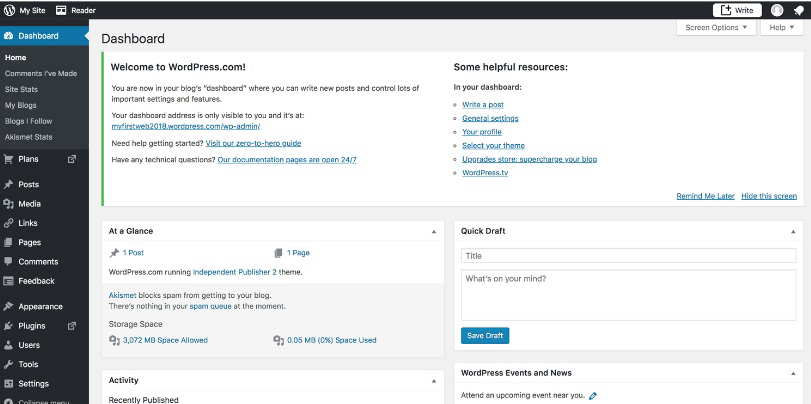Click the 3,072 MB Space Allowed link
The image size is (811, 404).
click(x=166, y=340)
